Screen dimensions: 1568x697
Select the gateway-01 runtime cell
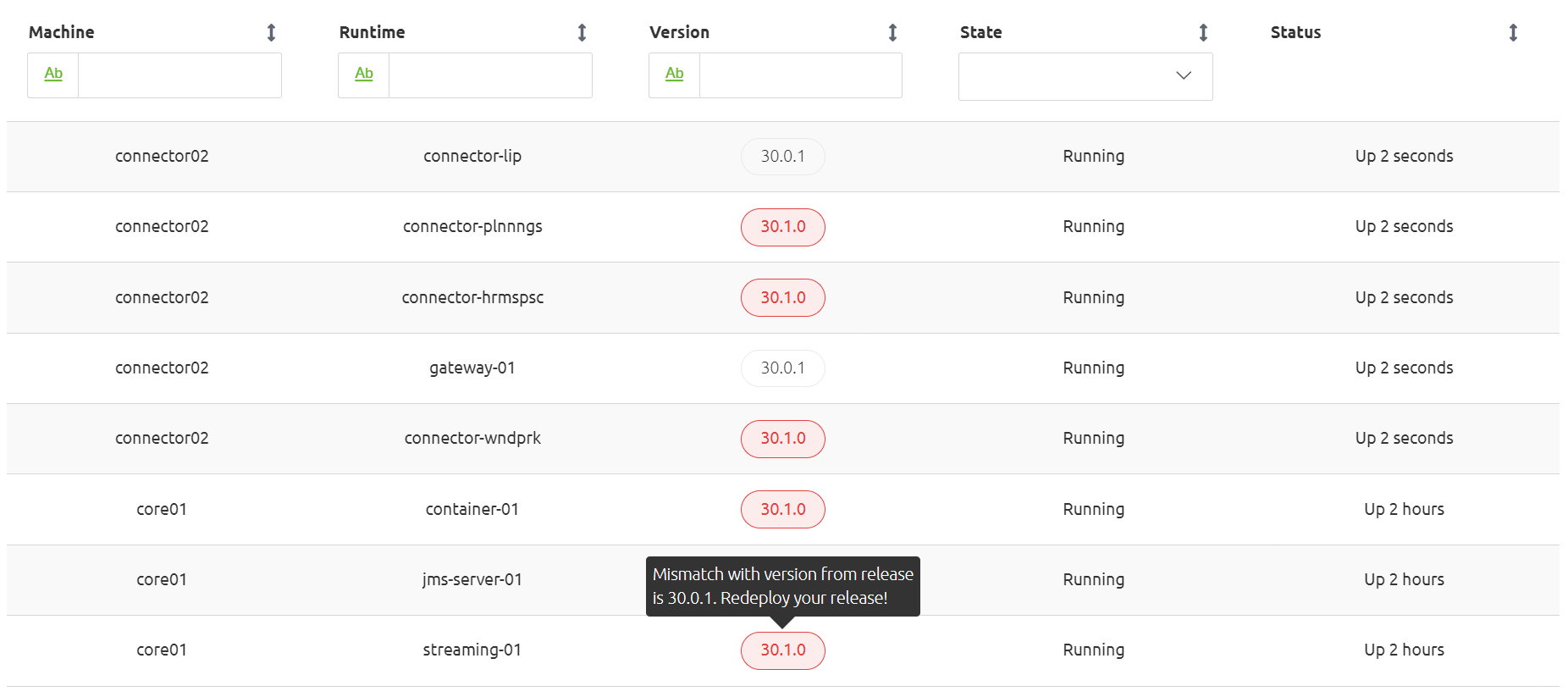coord(472,368)
